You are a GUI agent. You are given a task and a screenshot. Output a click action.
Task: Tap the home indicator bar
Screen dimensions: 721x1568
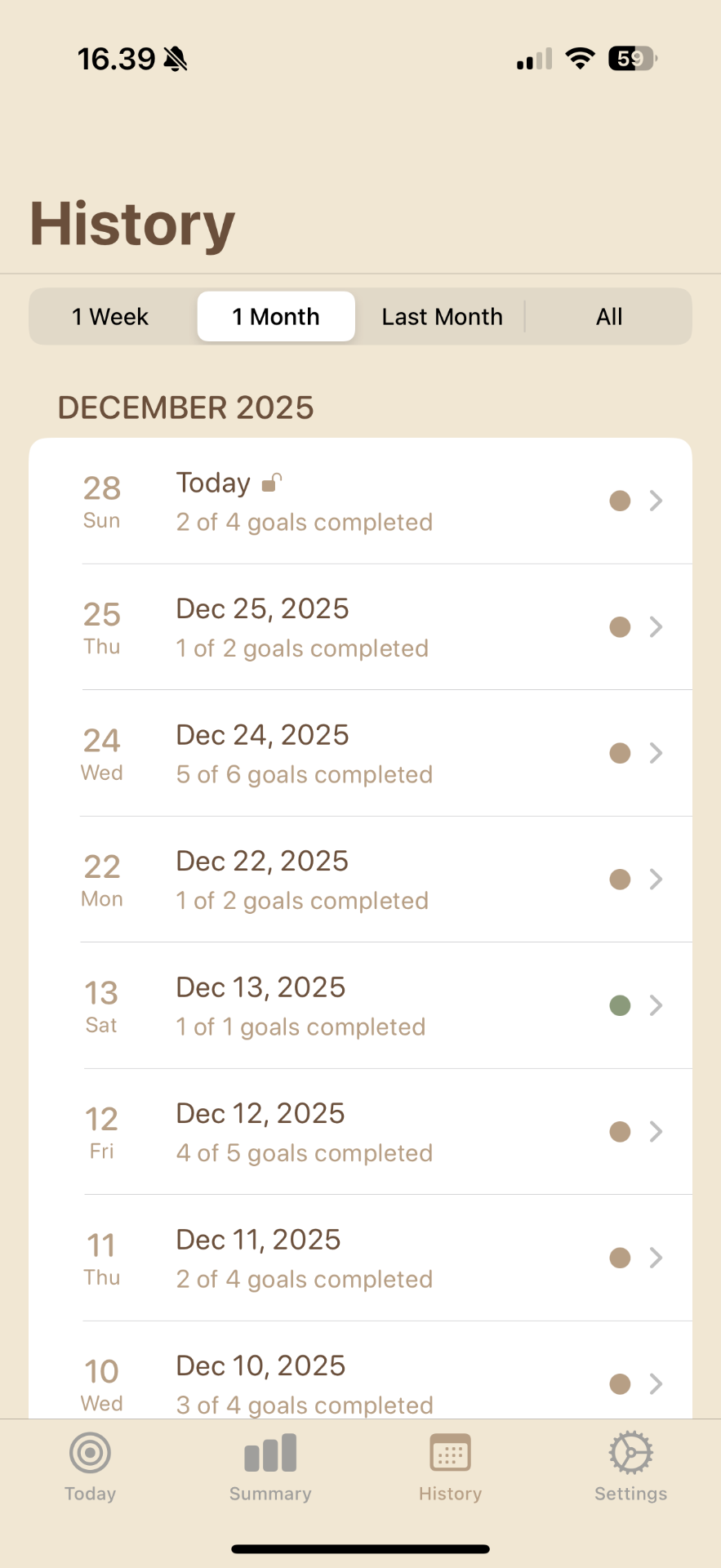360,1548
